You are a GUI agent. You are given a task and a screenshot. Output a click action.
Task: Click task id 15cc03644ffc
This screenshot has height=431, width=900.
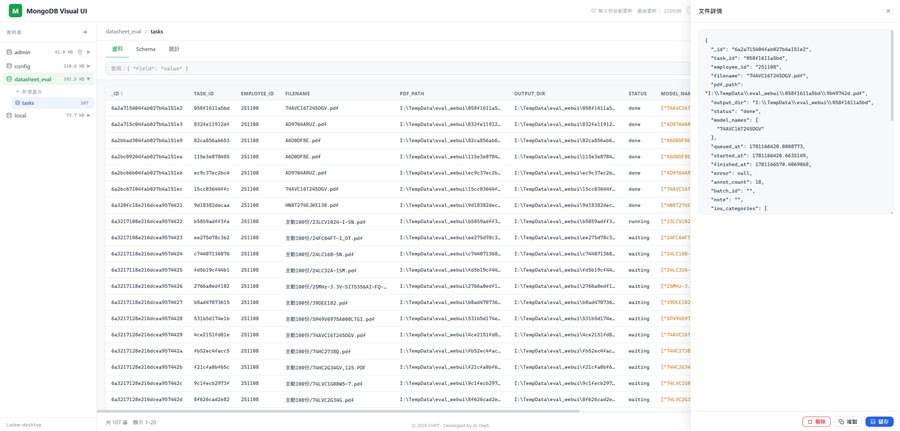point(211,188)
